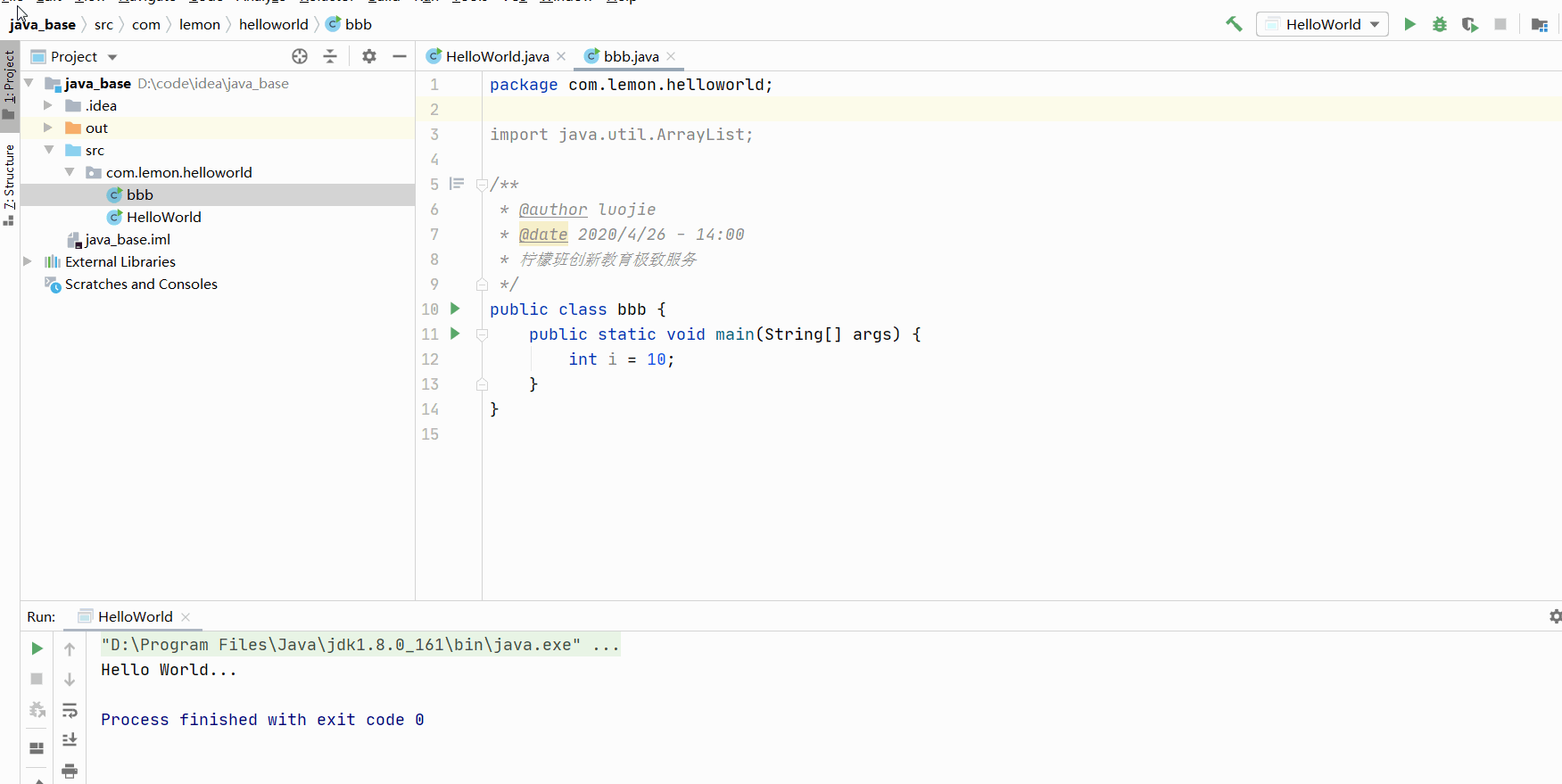Collapse all in the Project panel
The width and height of the screenshot is (1562, 784).
(330, 56)
